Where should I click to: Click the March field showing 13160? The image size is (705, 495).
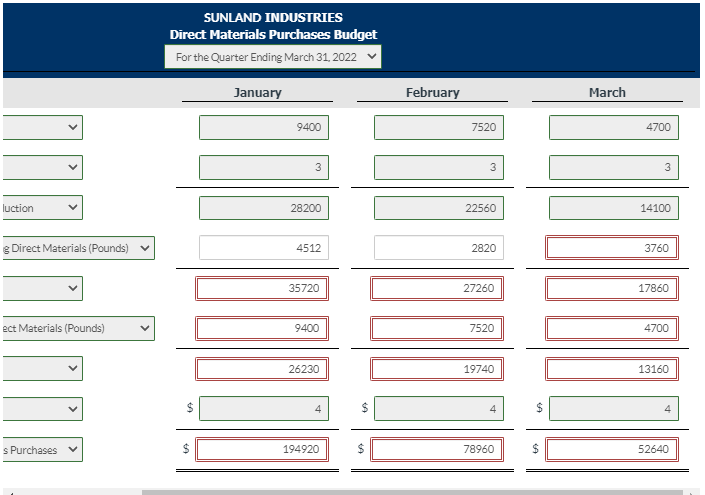pos(612,369)
